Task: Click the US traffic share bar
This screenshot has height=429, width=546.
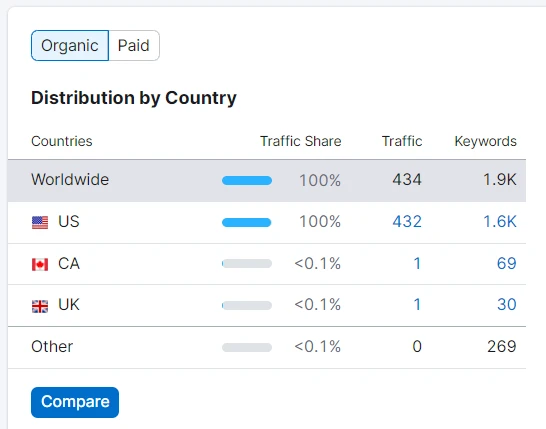Action: (247, 222)
